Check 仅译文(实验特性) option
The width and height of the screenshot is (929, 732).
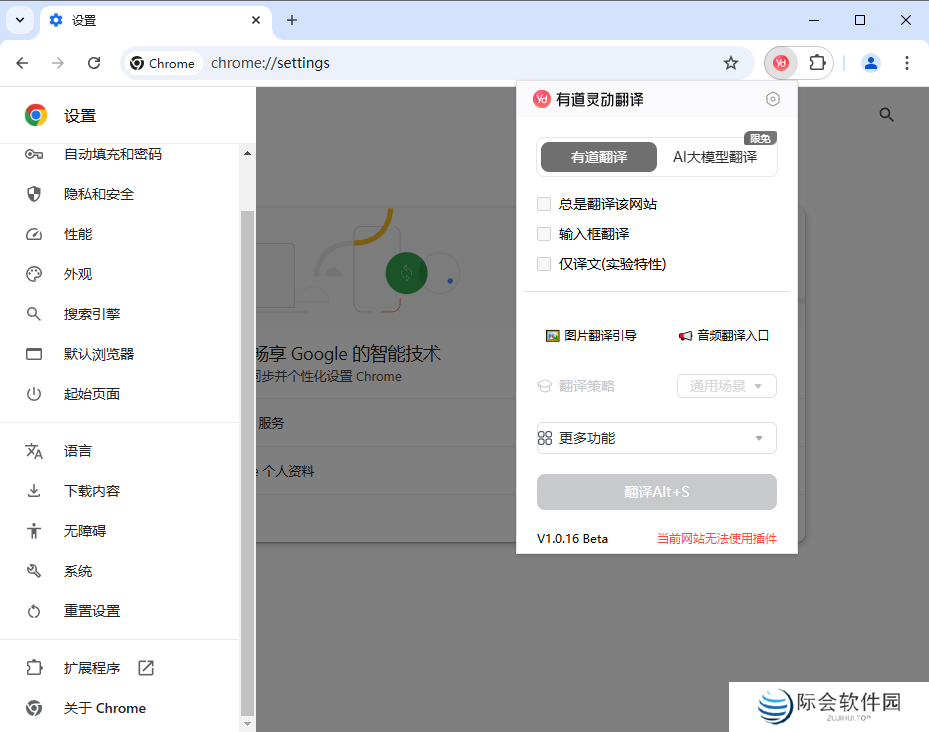pos(543,263)
